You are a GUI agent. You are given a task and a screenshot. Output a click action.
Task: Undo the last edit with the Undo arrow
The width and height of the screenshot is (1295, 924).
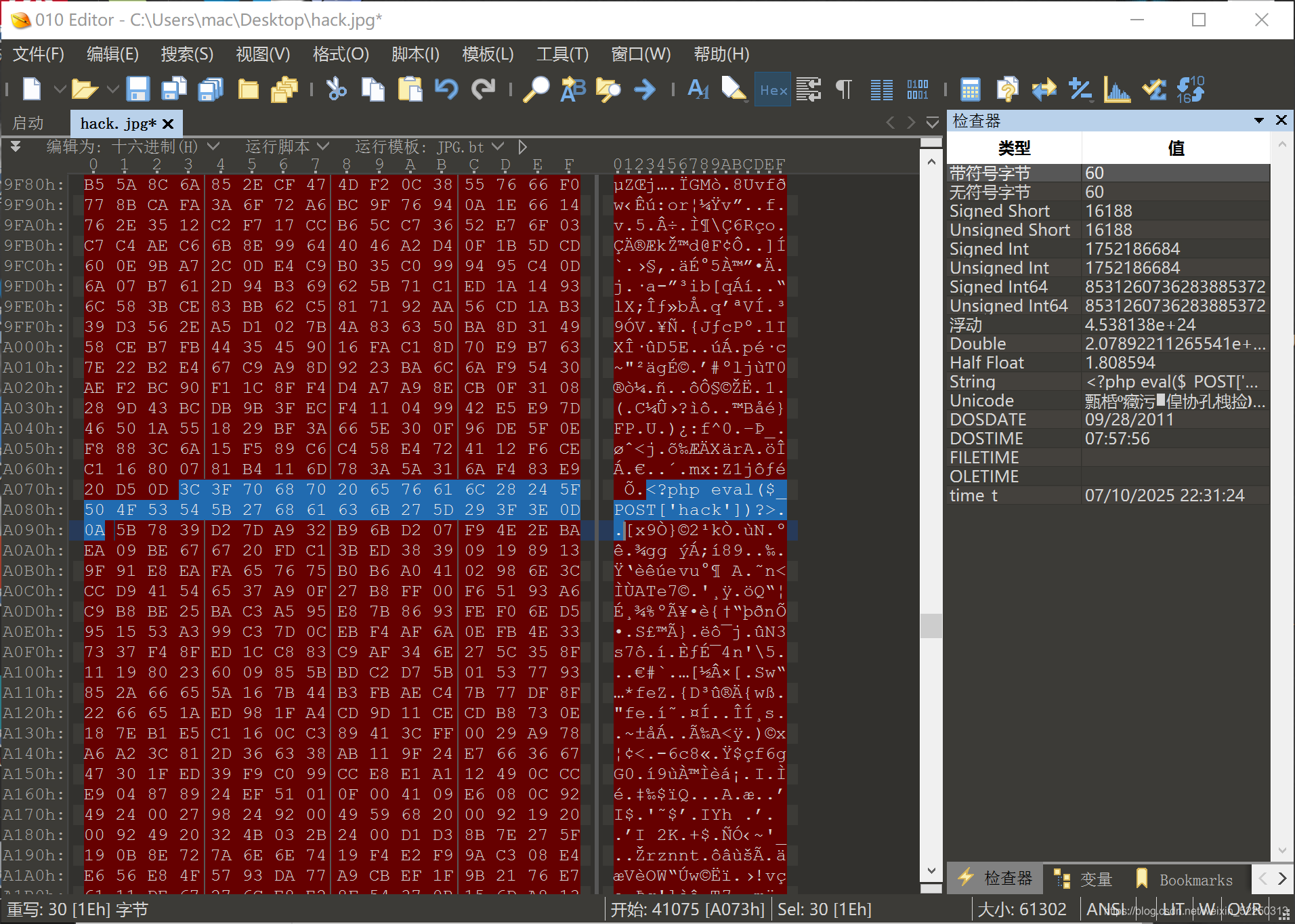click(446, 89)
